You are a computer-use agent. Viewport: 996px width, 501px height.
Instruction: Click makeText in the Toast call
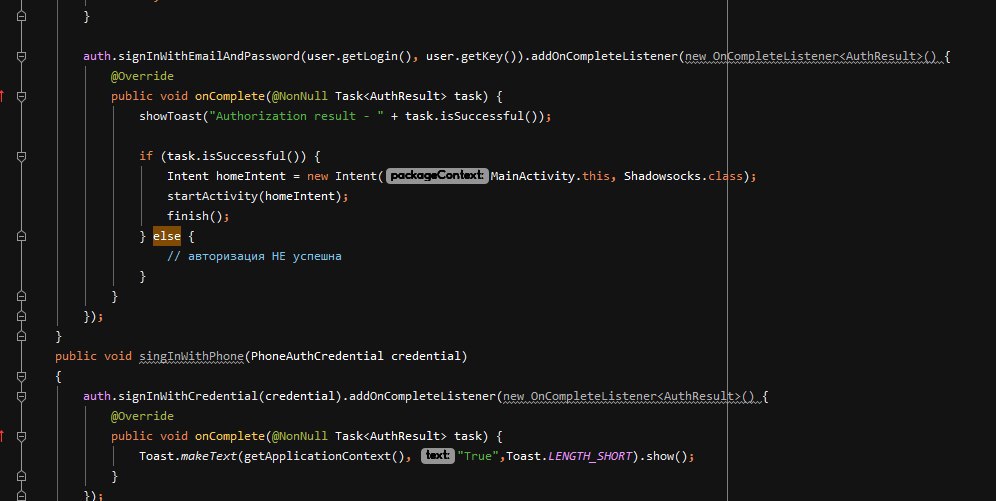coord(209,456)
